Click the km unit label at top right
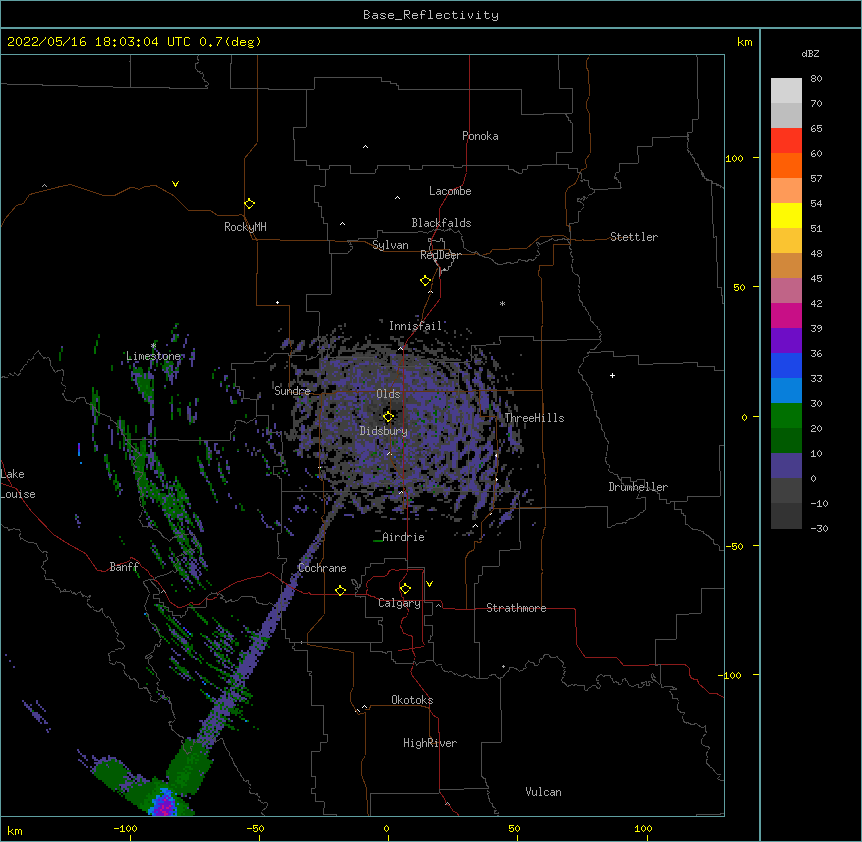Viewport: 862px width, 842px height. [x=745, y=42]
